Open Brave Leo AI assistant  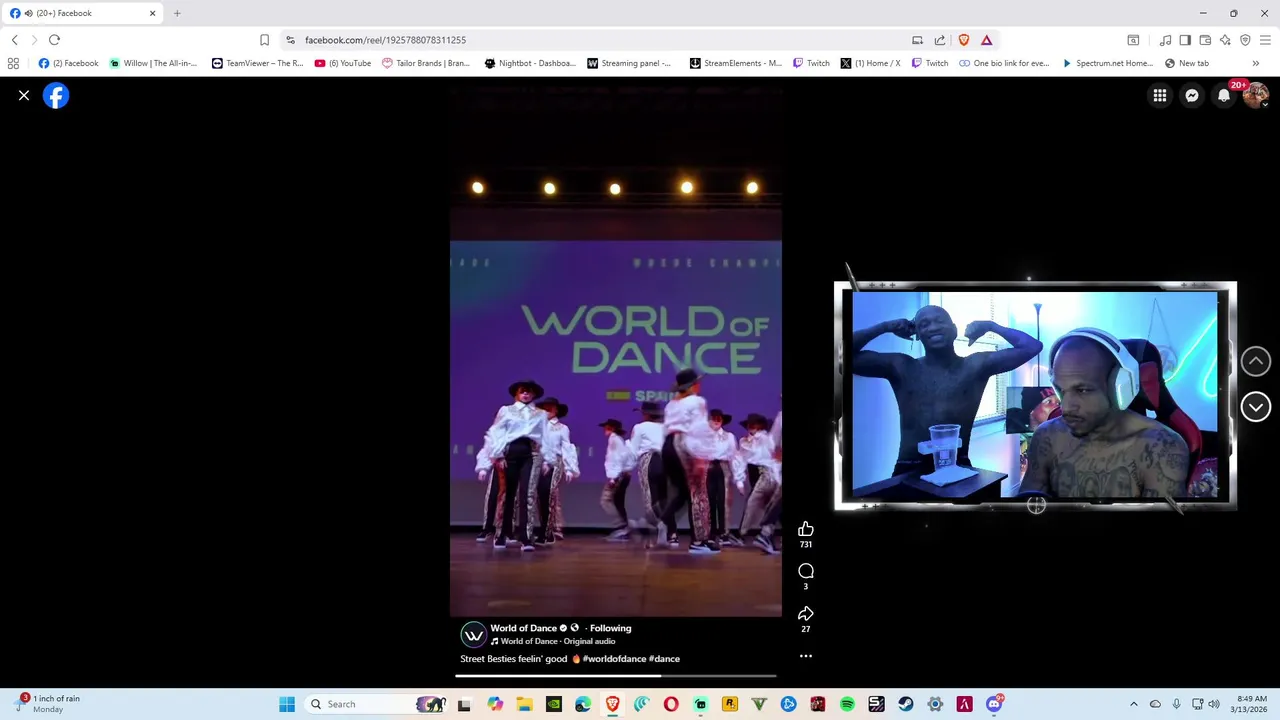(1225, 40)
